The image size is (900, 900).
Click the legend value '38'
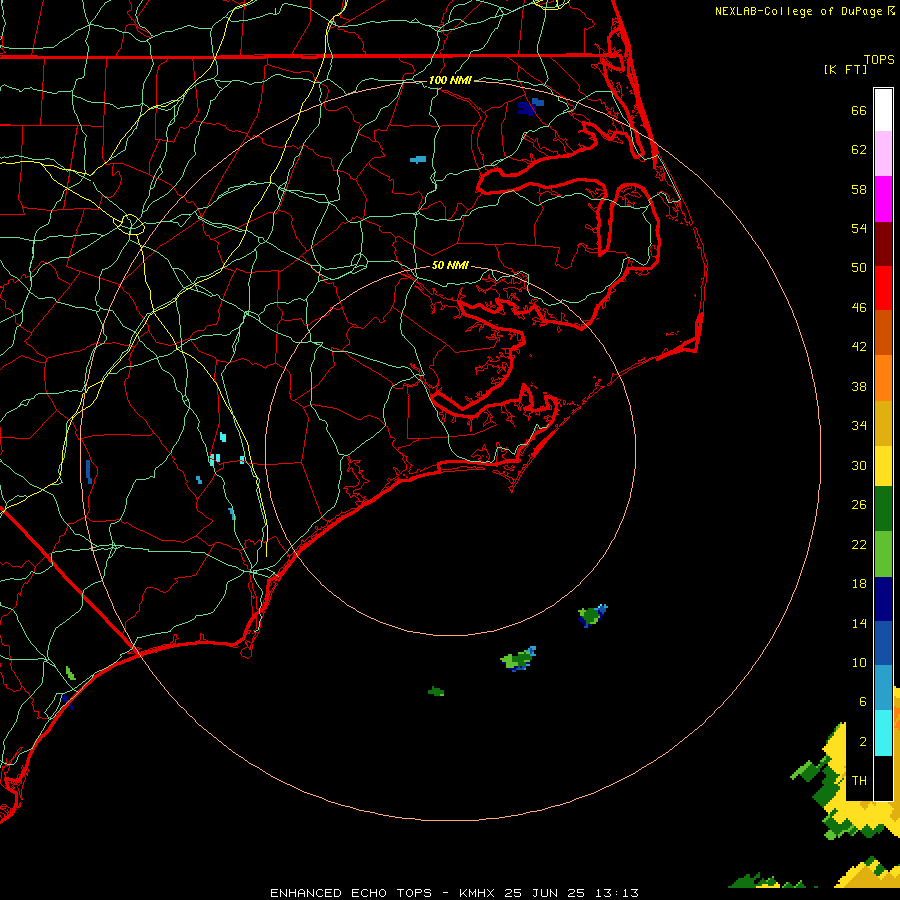pyautogui.click(x=859, y=386)
